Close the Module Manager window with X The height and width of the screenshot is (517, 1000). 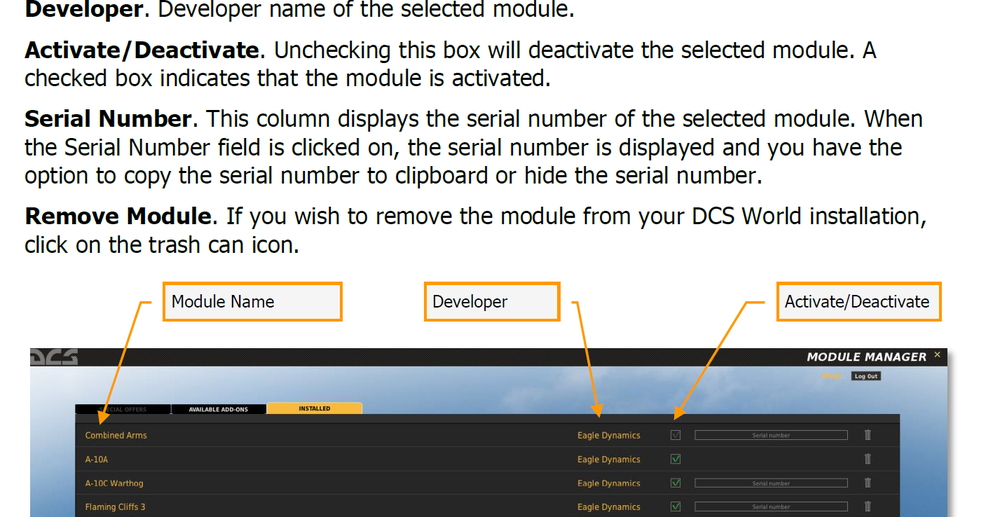(x=937, y=354)
